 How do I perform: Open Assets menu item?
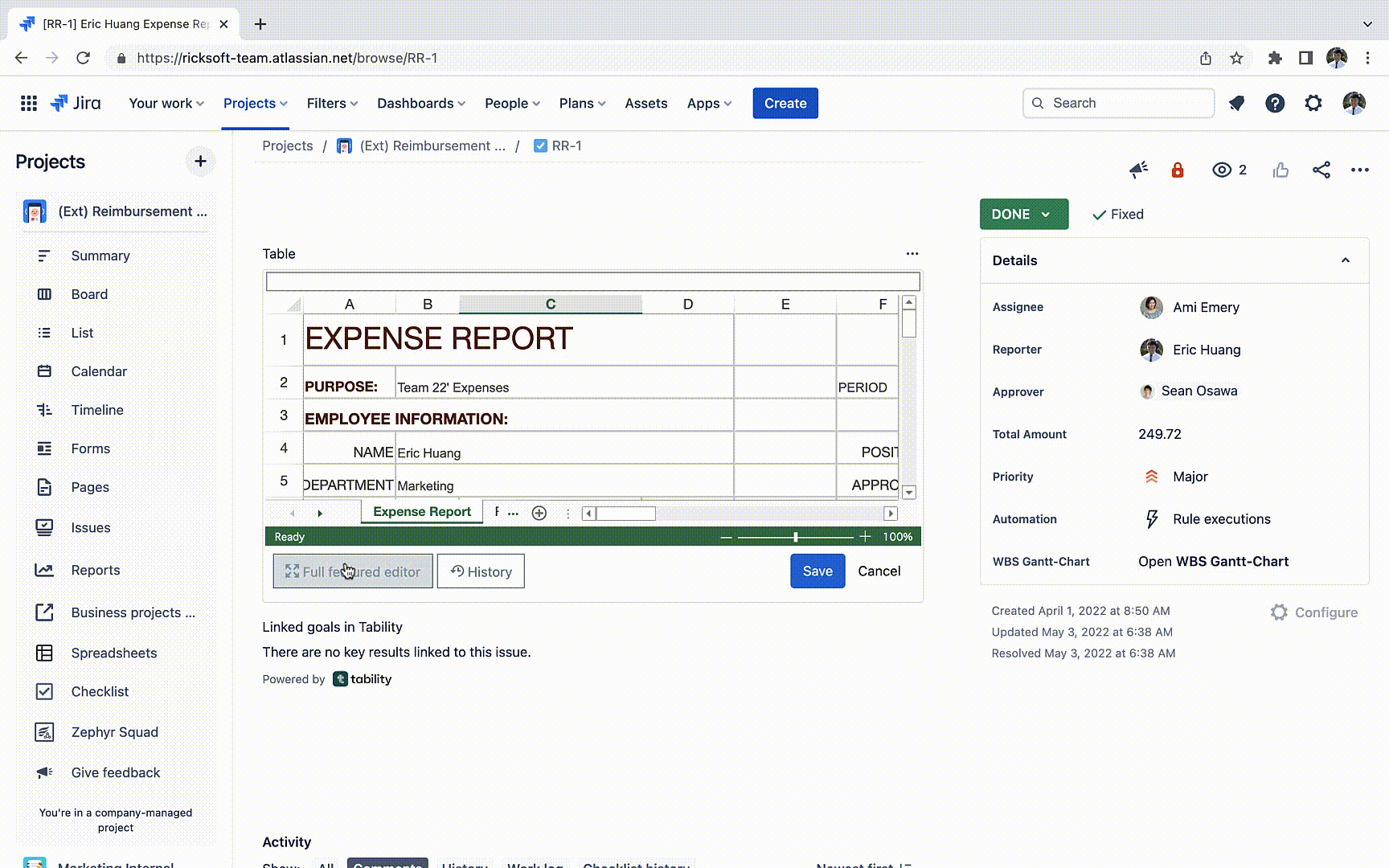tap(646, 103)
